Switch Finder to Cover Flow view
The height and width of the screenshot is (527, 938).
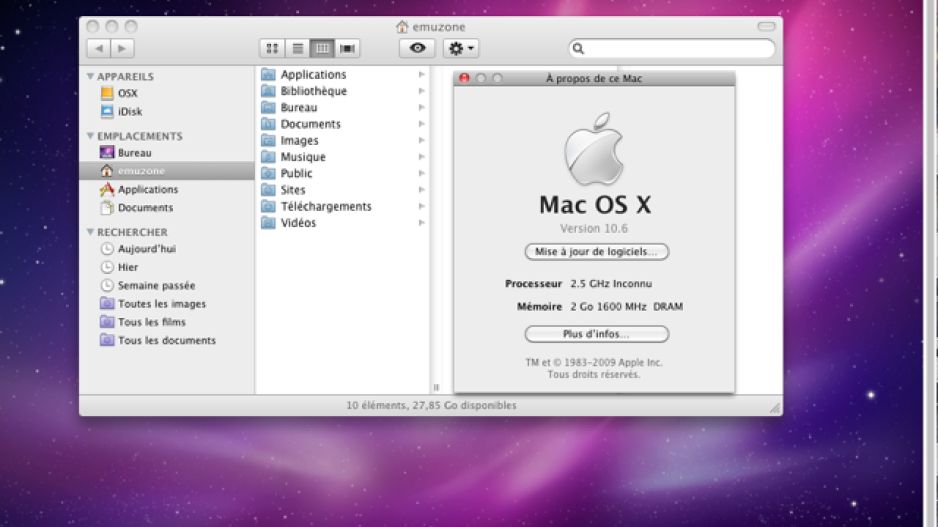tap(347, 48)
